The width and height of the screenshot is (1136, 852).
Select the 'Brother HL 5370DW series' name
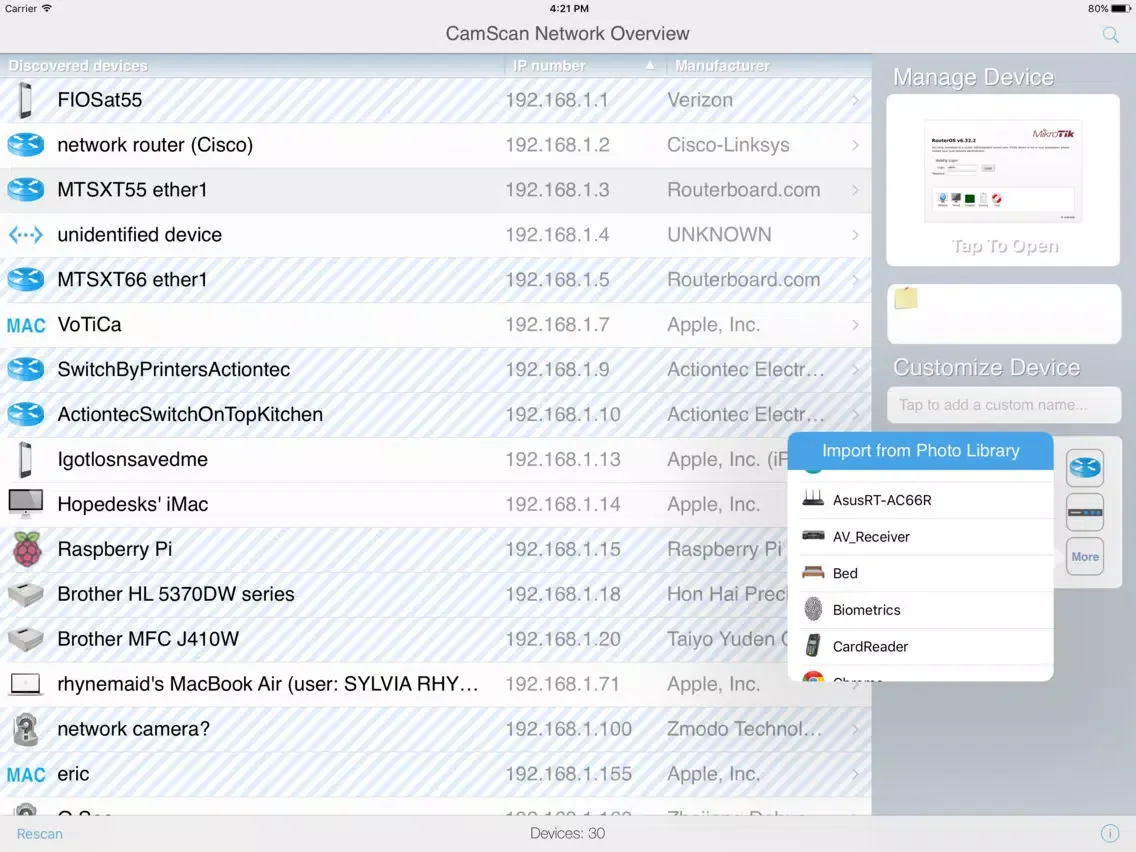[176, 594]
